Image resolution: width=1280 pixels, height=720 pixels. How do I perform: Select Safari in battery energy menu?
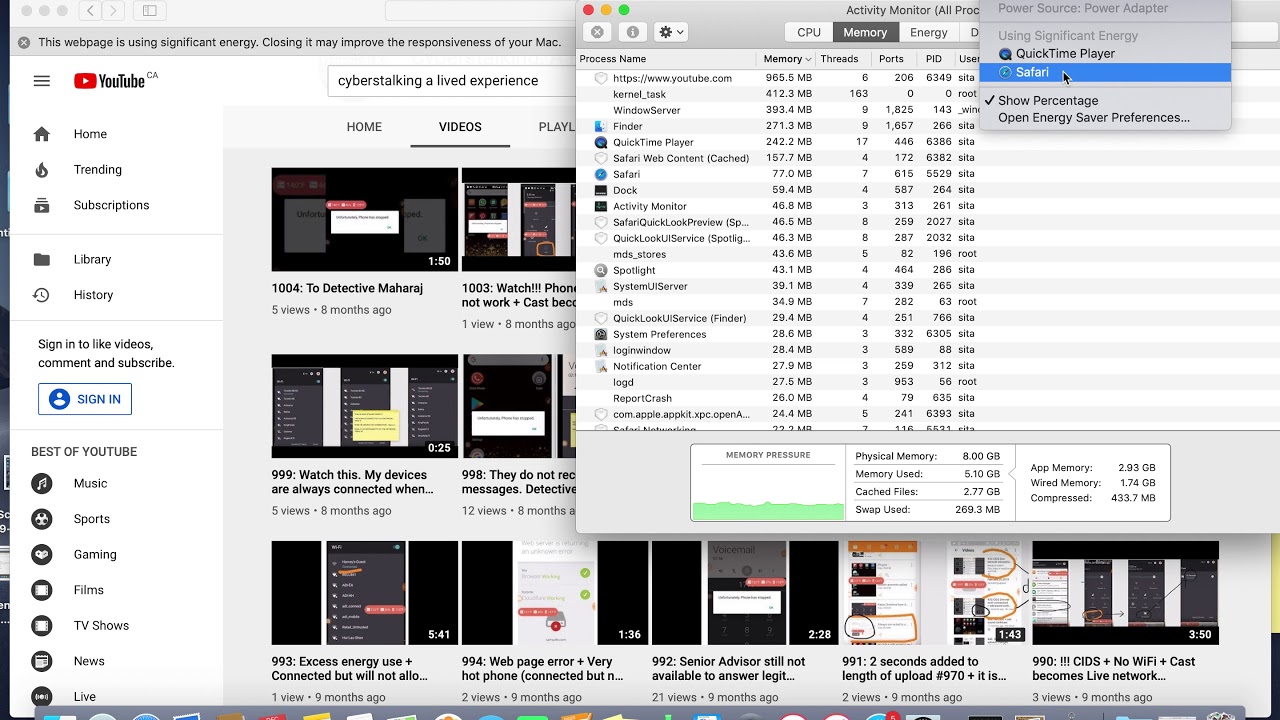1104,72
